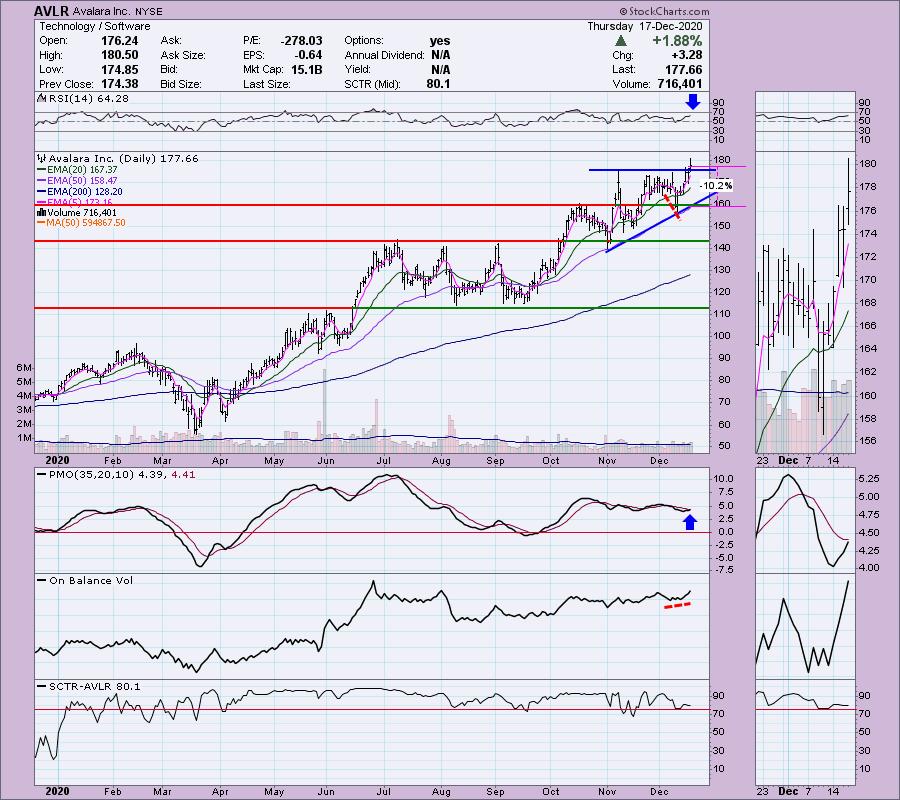Select the Technology / Software sector text
This screenshot has height=800, width=900.
[95, 26]
